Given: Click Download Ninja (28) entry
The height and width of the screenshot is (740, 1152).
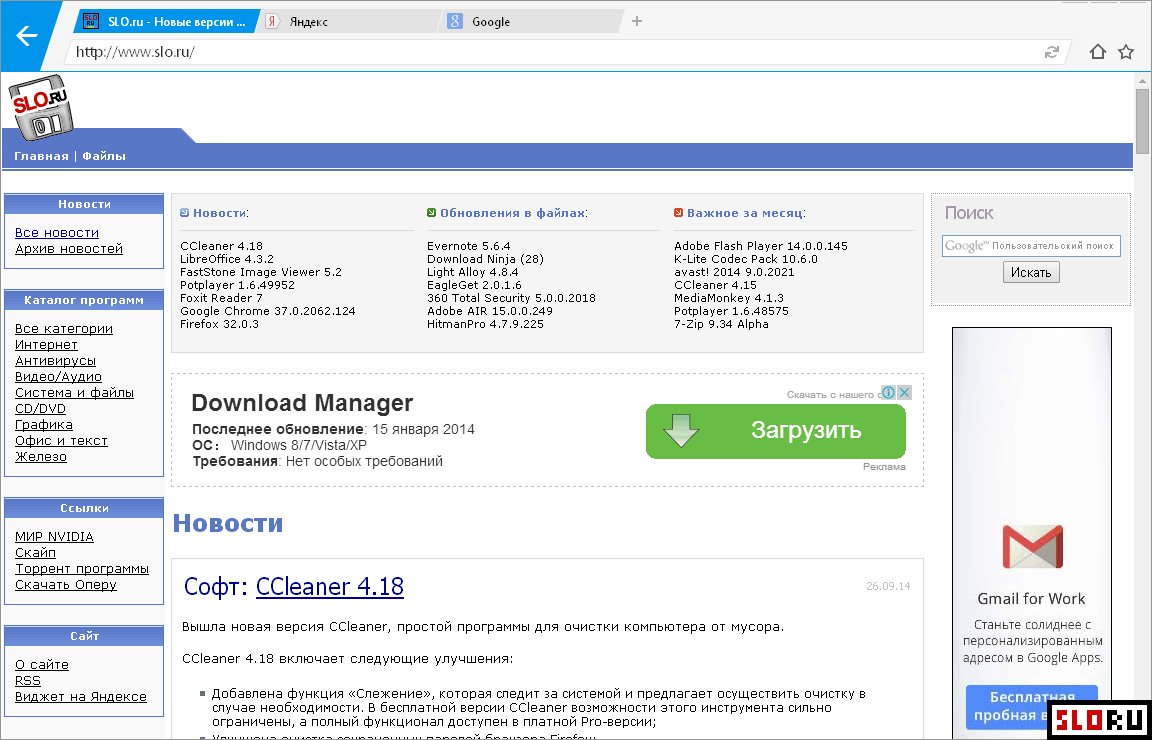Looking at the screenshot, I should pos(486,259).
